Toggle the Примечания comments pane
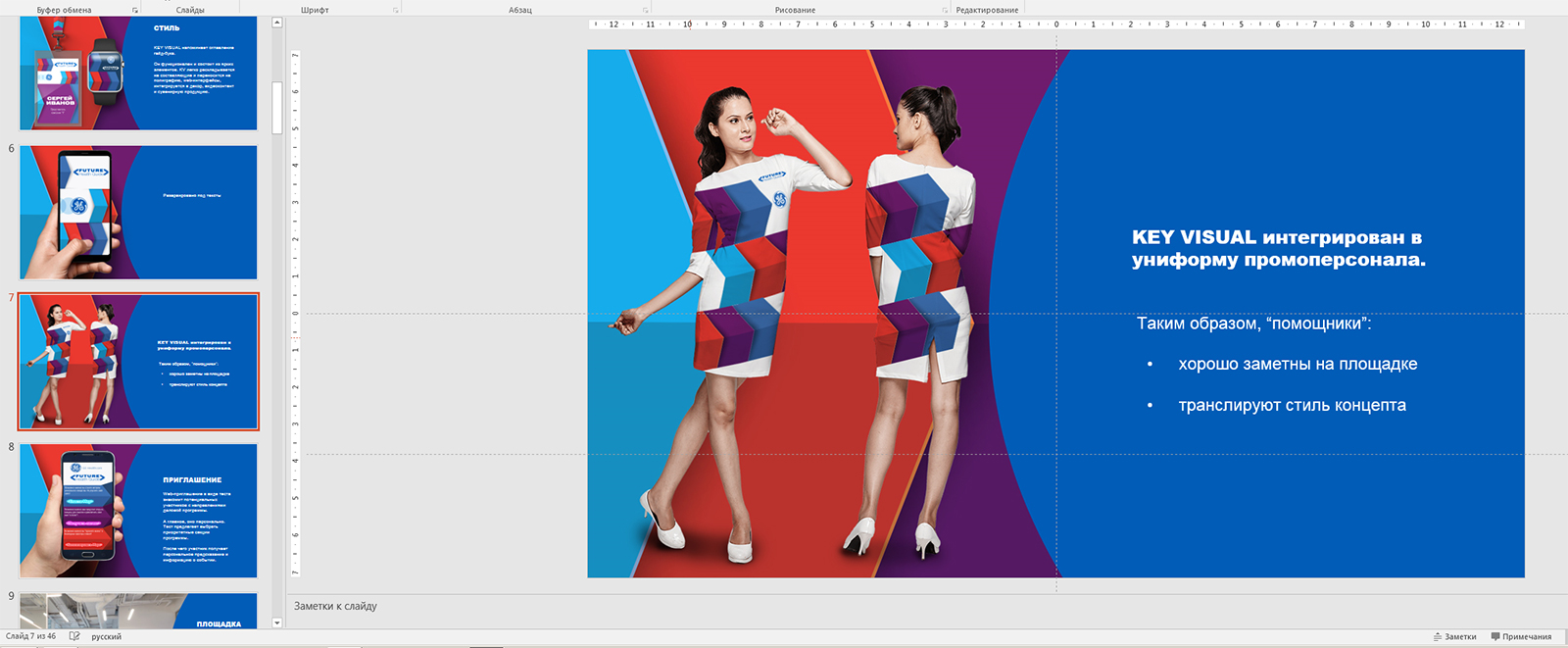Screen dimensions: 1568x648 [x=1521, y=636]
